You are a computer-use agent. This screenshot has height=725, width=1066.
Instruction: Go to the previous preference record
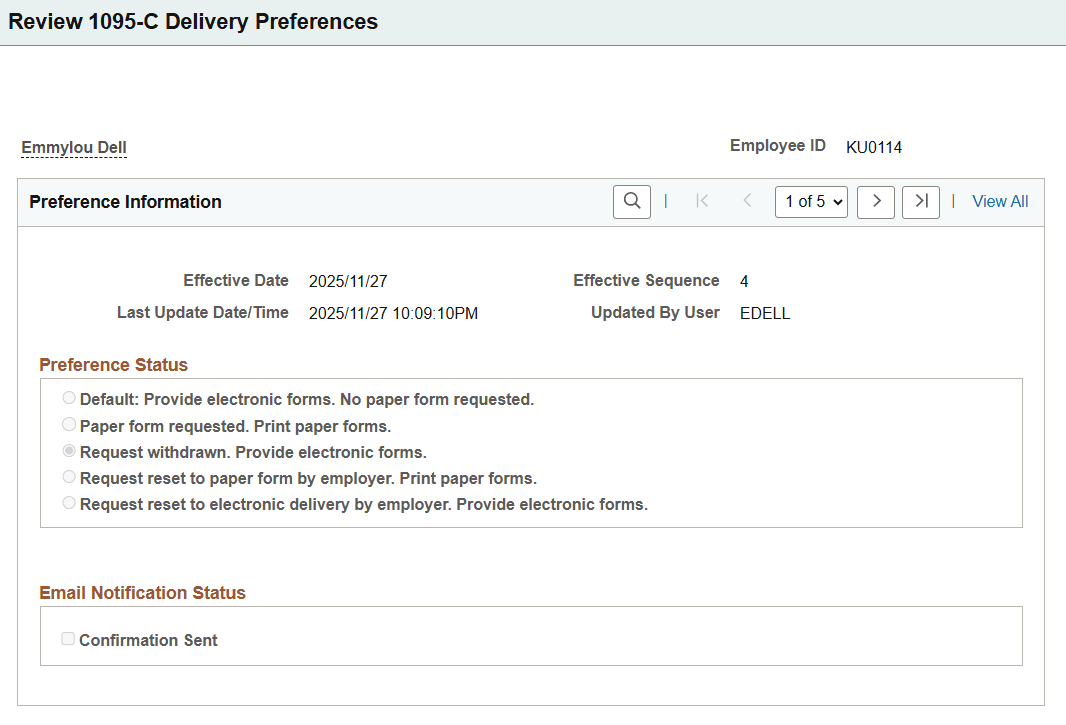pyautogui.click(x=747, y=201)
